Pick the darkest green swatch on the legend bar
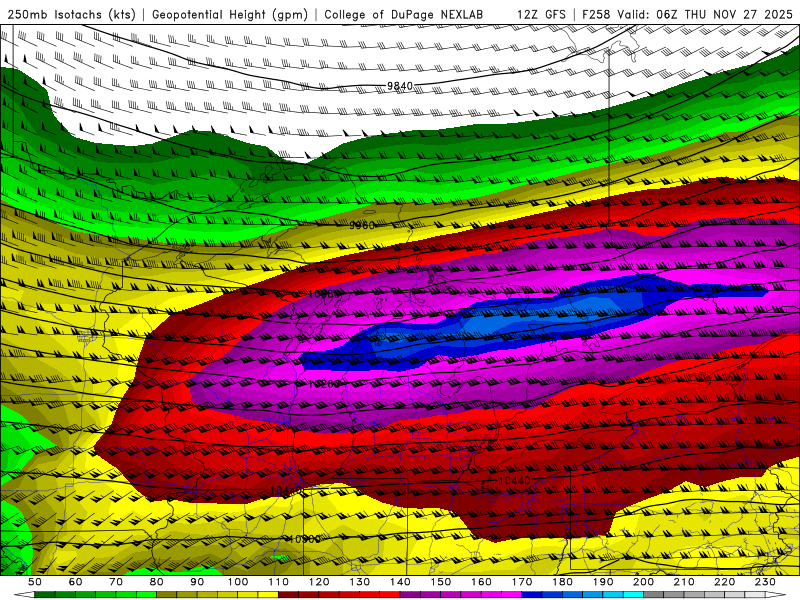 pyautogui.click(x=45, y=595)
